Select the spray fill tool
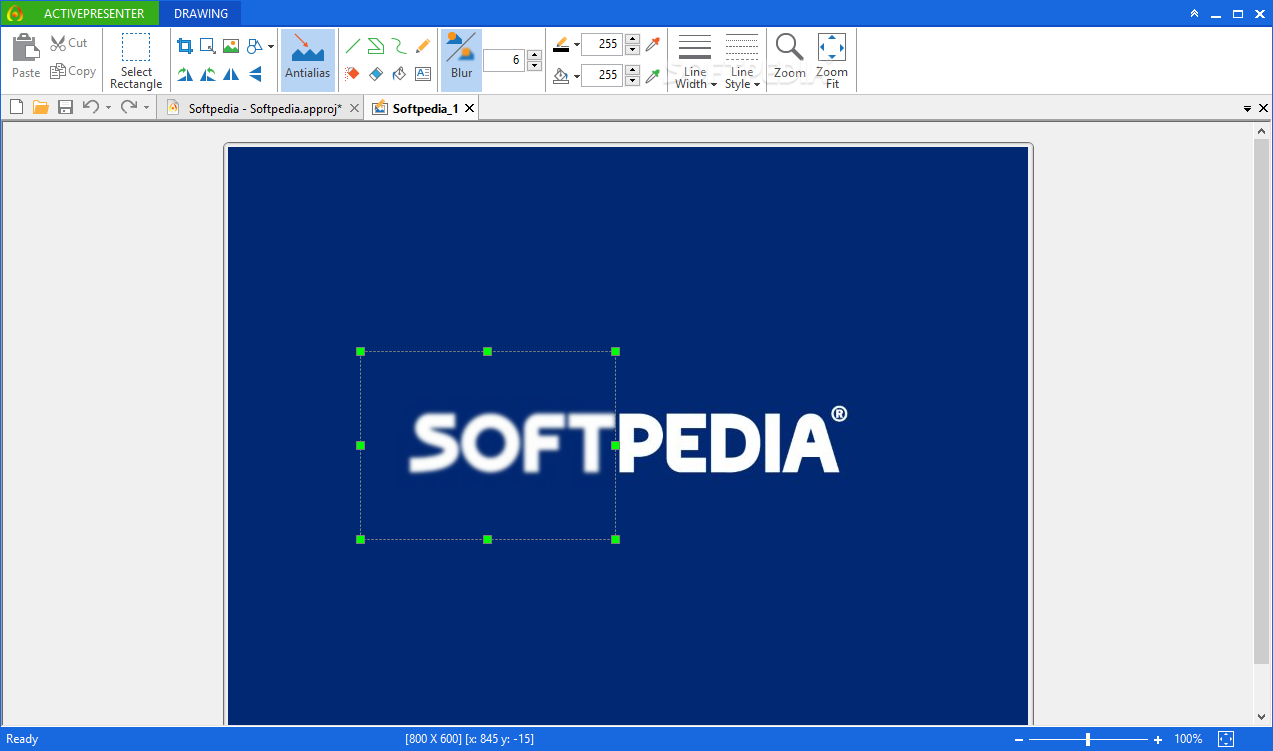1273x751 pixels. [x=352, y=74]
